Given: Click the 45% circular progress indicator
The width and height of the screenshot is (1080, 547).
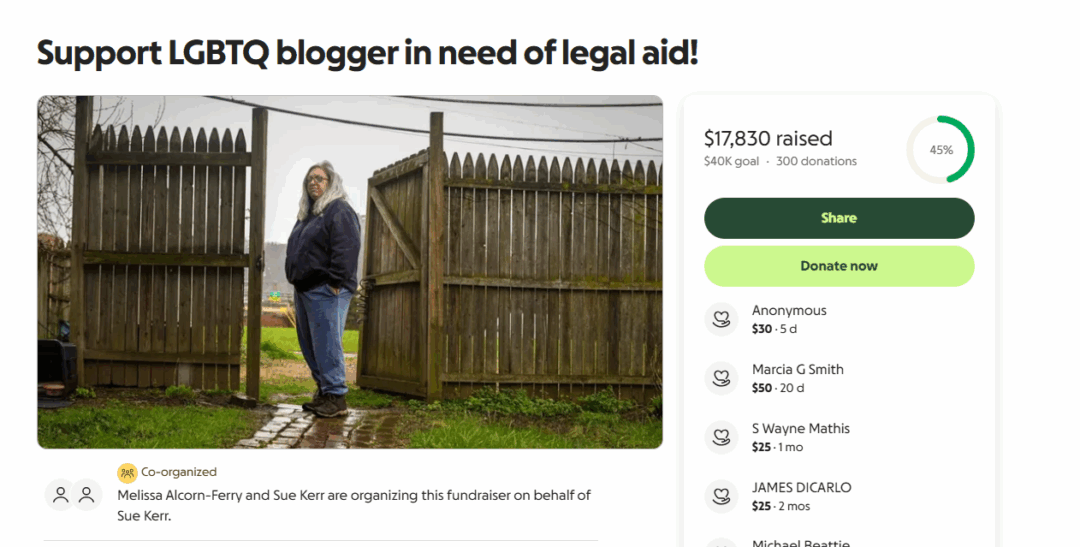Looking at the screenshot, I should coord(941,149).
